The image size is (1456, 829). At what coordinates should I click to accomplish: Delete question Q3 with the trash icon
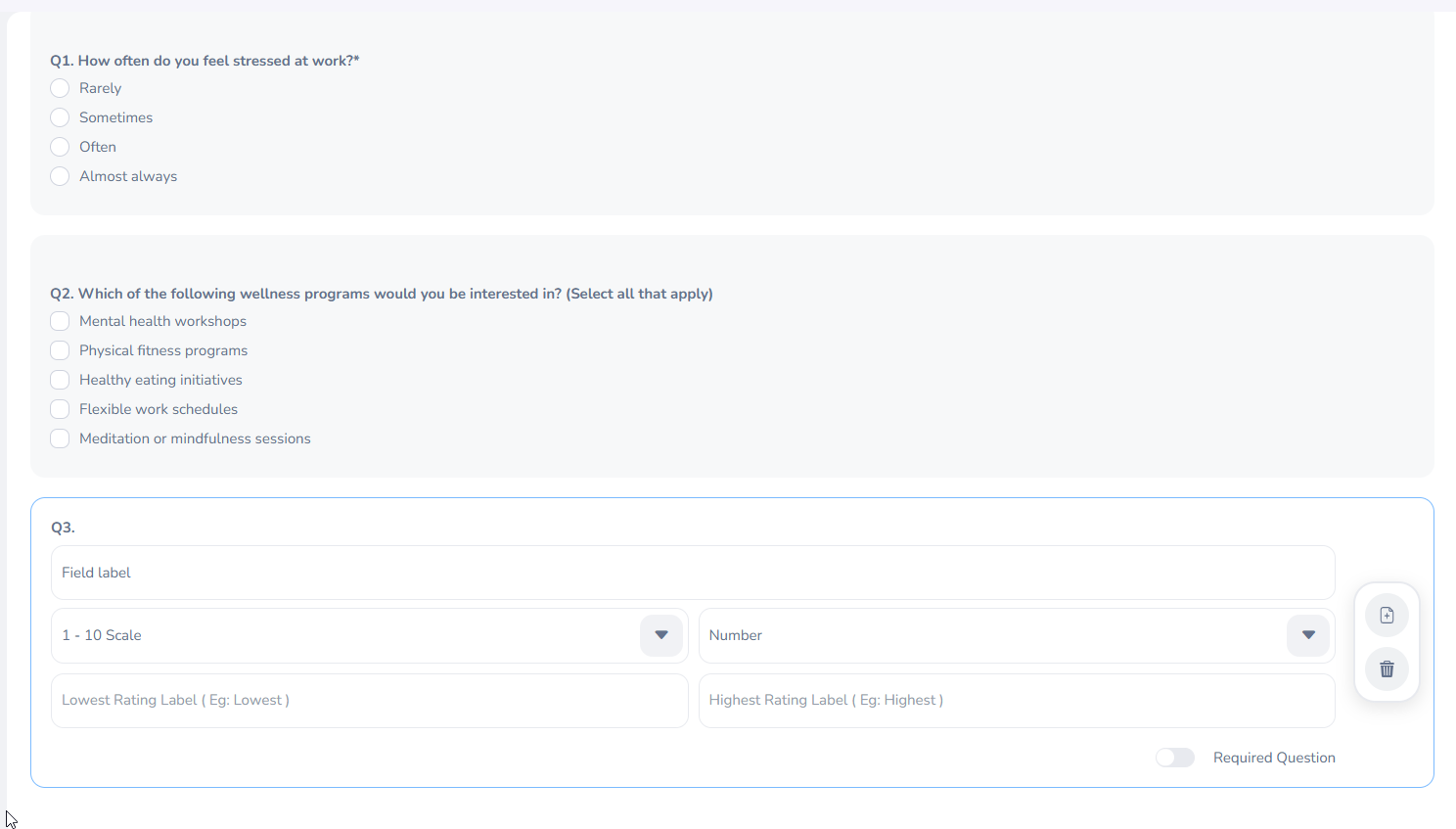pyautogui.click(x=1387, y=669)
